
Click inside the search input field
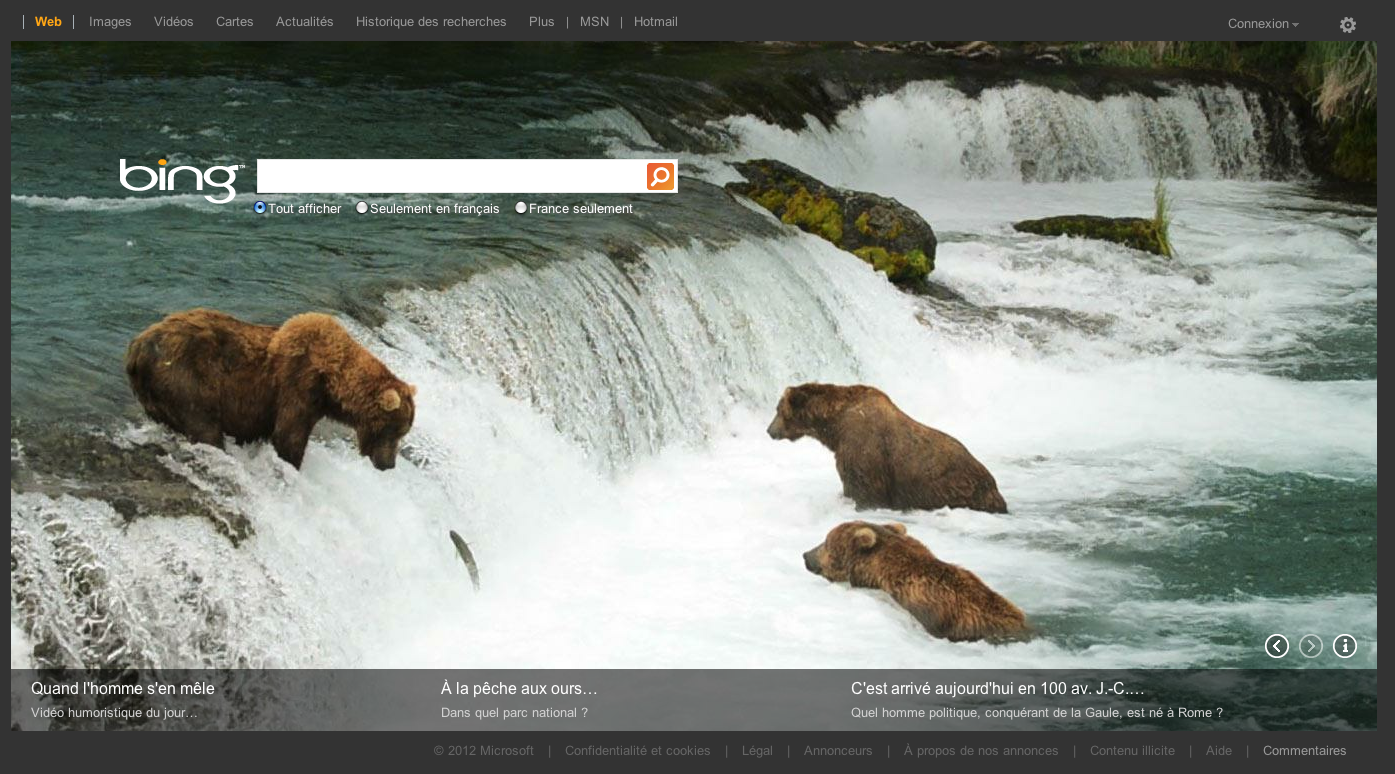pos(450,175)
